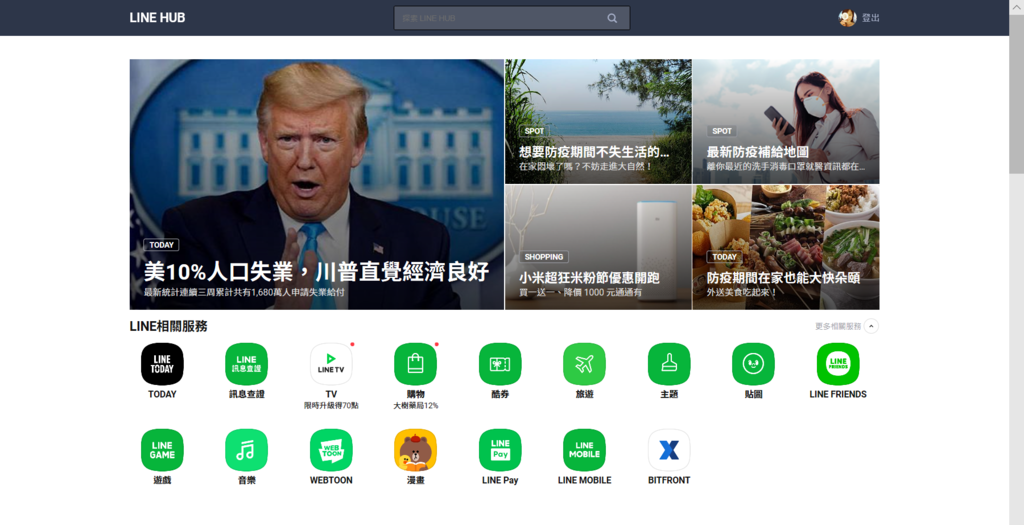Open the LINE MOBILE icon
The image size is (1024, 525).
pos(584,450)
